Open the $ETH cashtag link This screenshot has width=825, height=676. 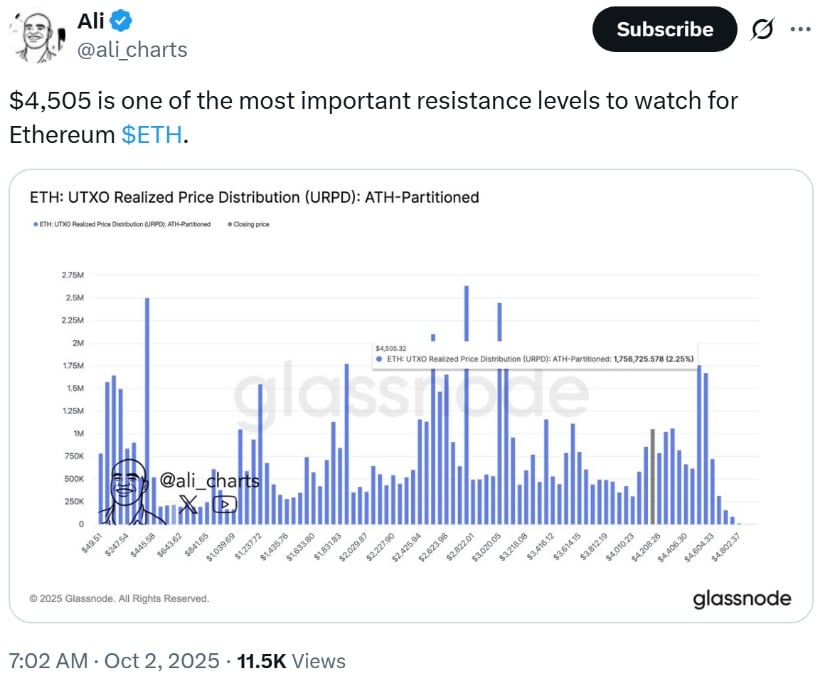pos(152,134)
